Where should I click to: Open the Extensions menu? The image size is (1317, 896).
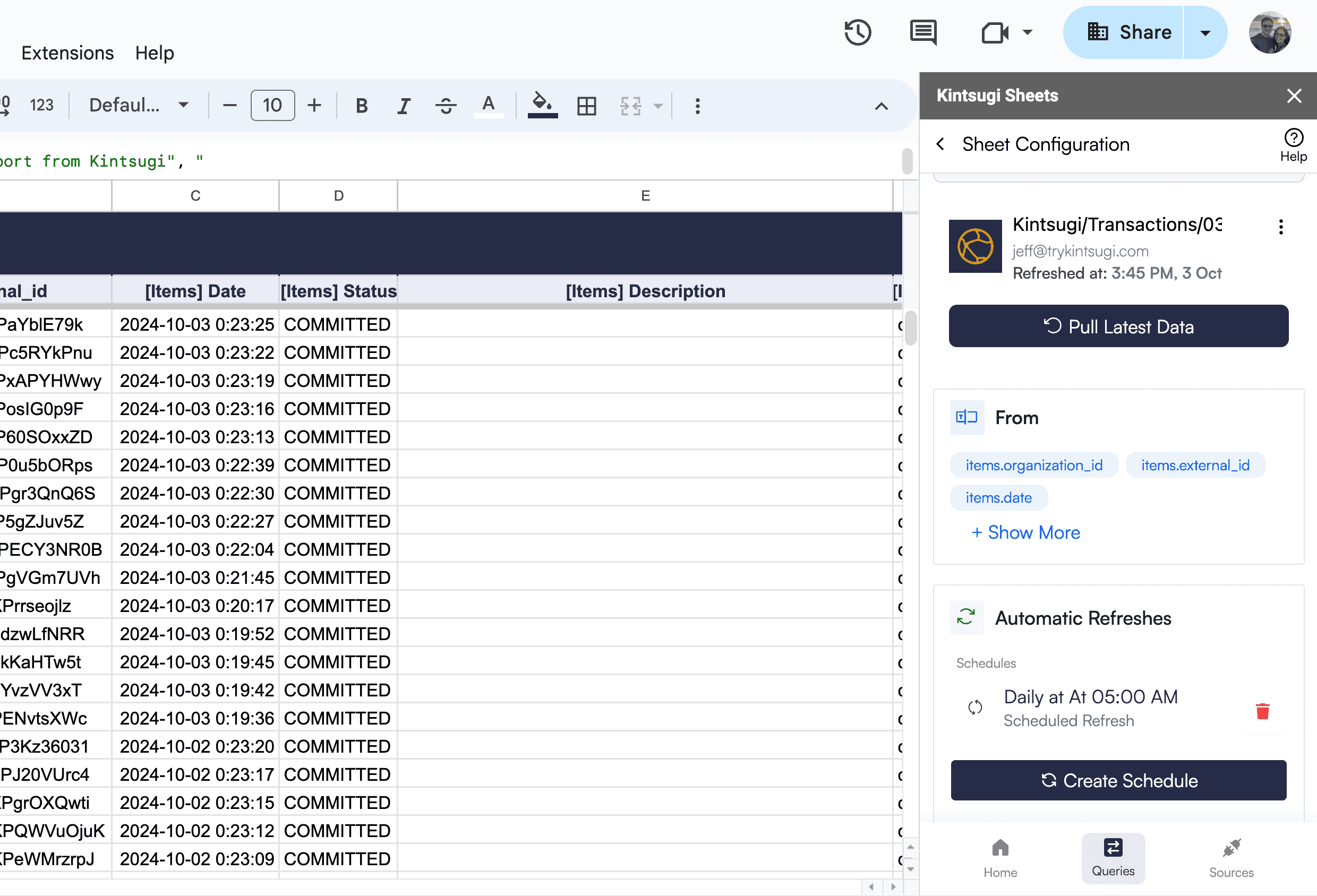67,53
